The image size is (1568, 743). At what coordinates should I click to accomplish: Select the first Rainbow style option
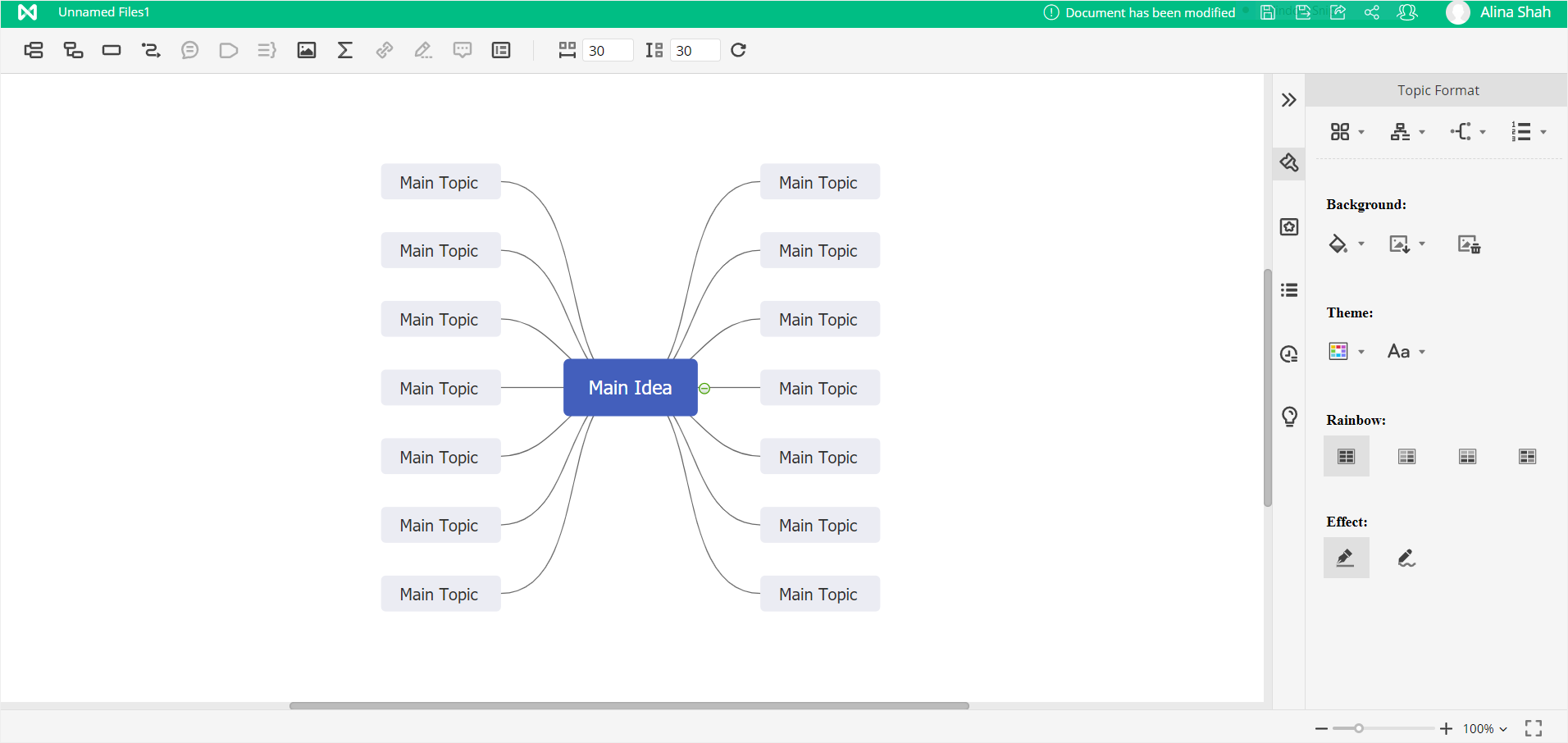click(1346, 457)
